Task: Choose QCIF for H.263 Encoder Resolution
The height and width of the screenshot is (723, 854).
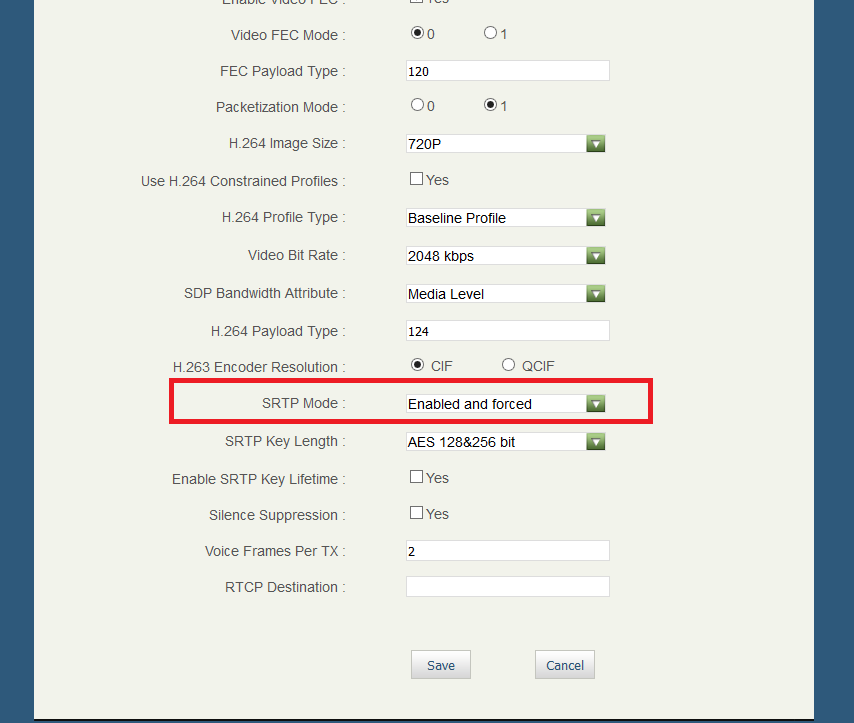Action: point(508,365)
